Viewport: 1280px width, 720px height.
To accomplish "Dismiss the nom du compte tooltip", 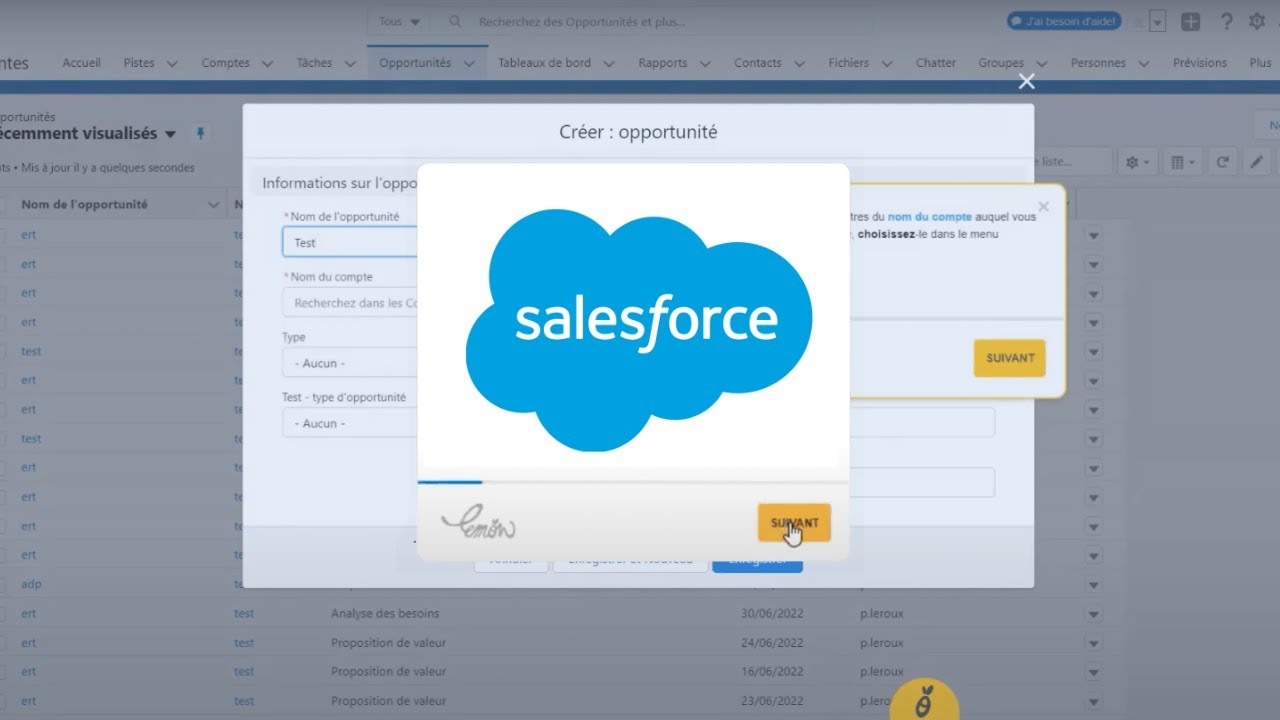I will tap(1044, 207).
